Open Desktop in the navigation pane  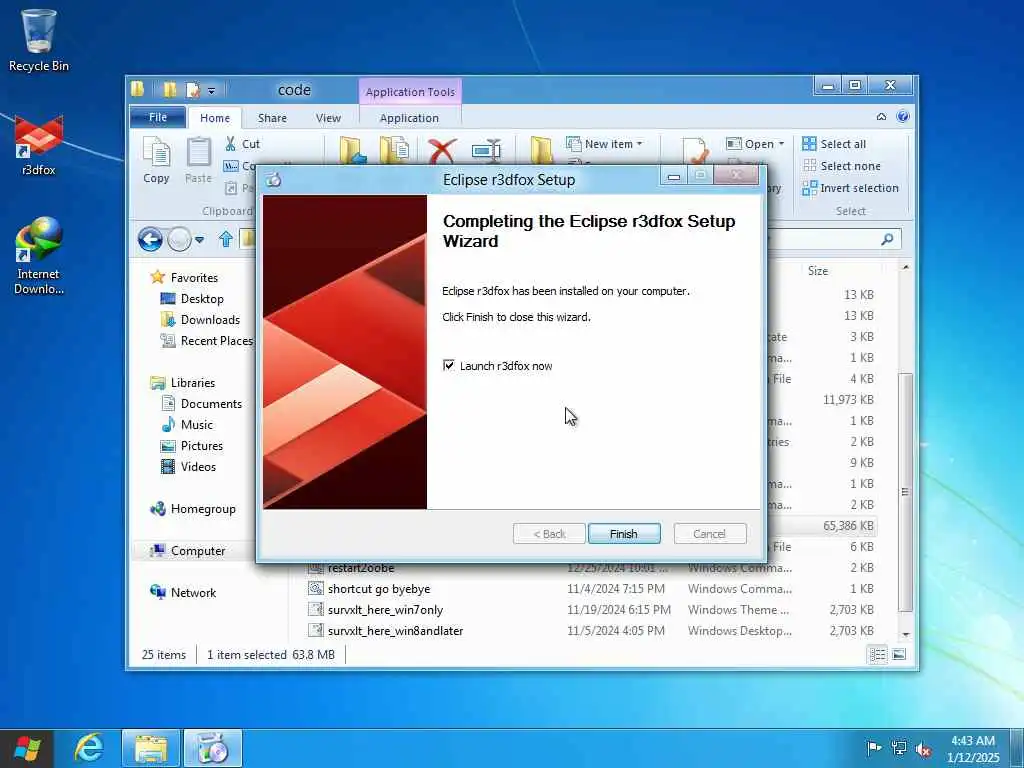202,298
